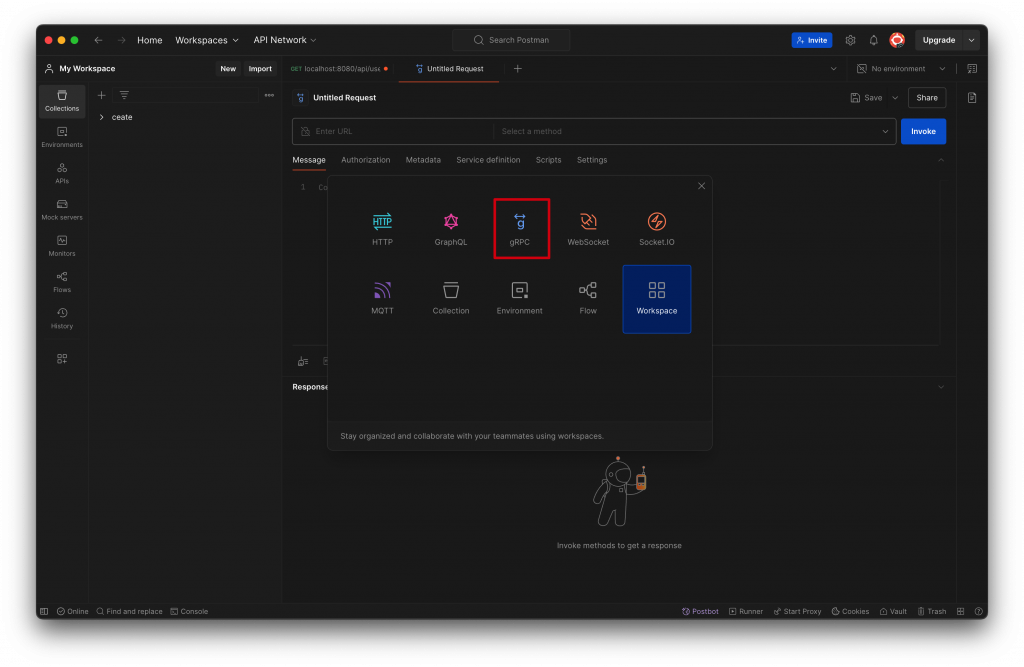Open the environment quick look icon
The width and height of the screenshot is (1024, 667).
tap(972, 69)
